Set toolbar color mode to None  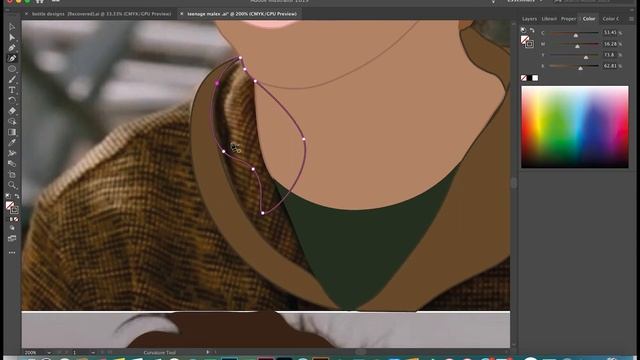(x=16, y=220)
